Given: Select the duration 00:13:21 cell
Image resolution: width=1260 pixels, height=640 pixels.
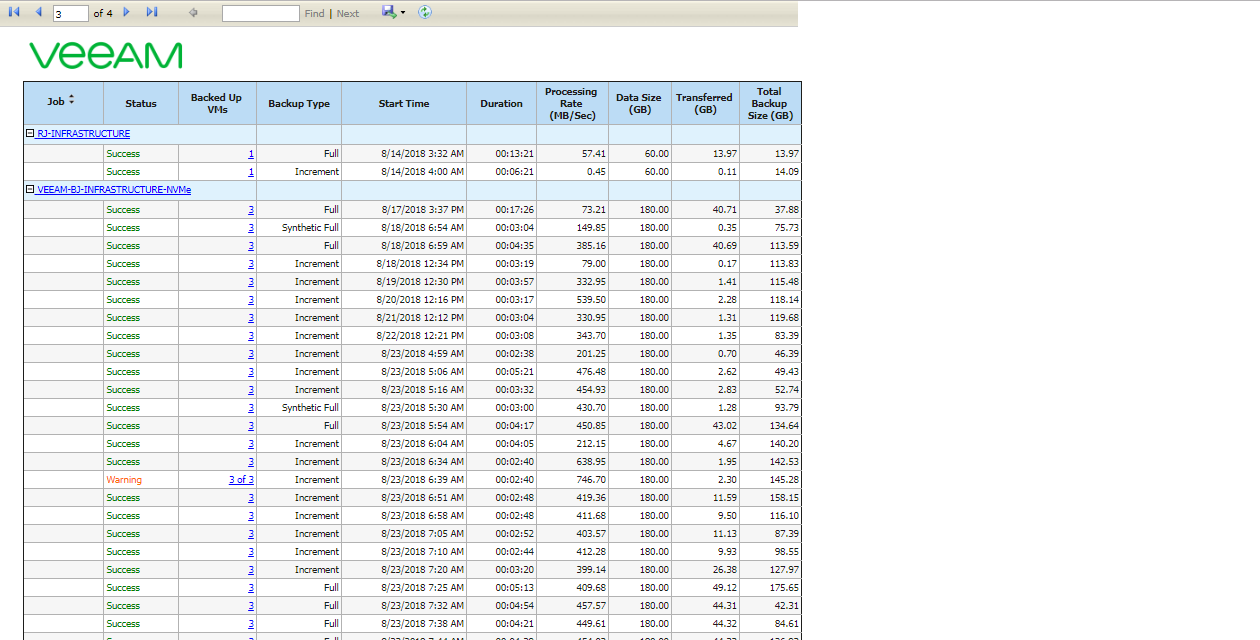Looking at the screenshot, I should coord(514,154).
